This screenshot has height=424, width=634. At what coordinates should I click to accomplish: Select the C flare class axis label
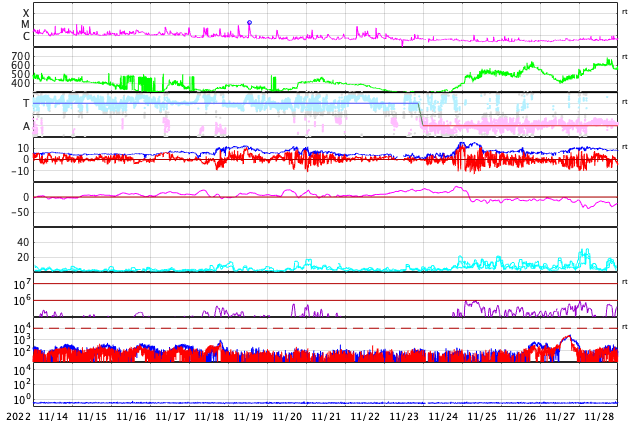pyautogui.click(x=26, y=36)
